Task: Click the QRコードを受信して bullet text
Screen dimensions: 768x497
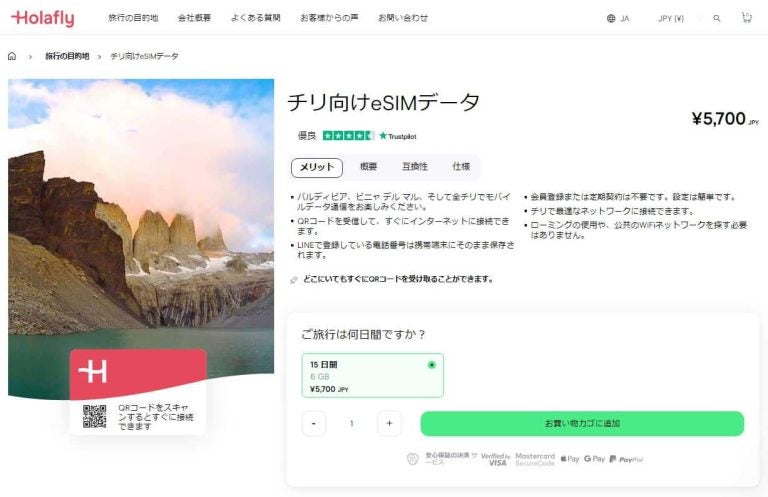Action: tap(403, 226)
